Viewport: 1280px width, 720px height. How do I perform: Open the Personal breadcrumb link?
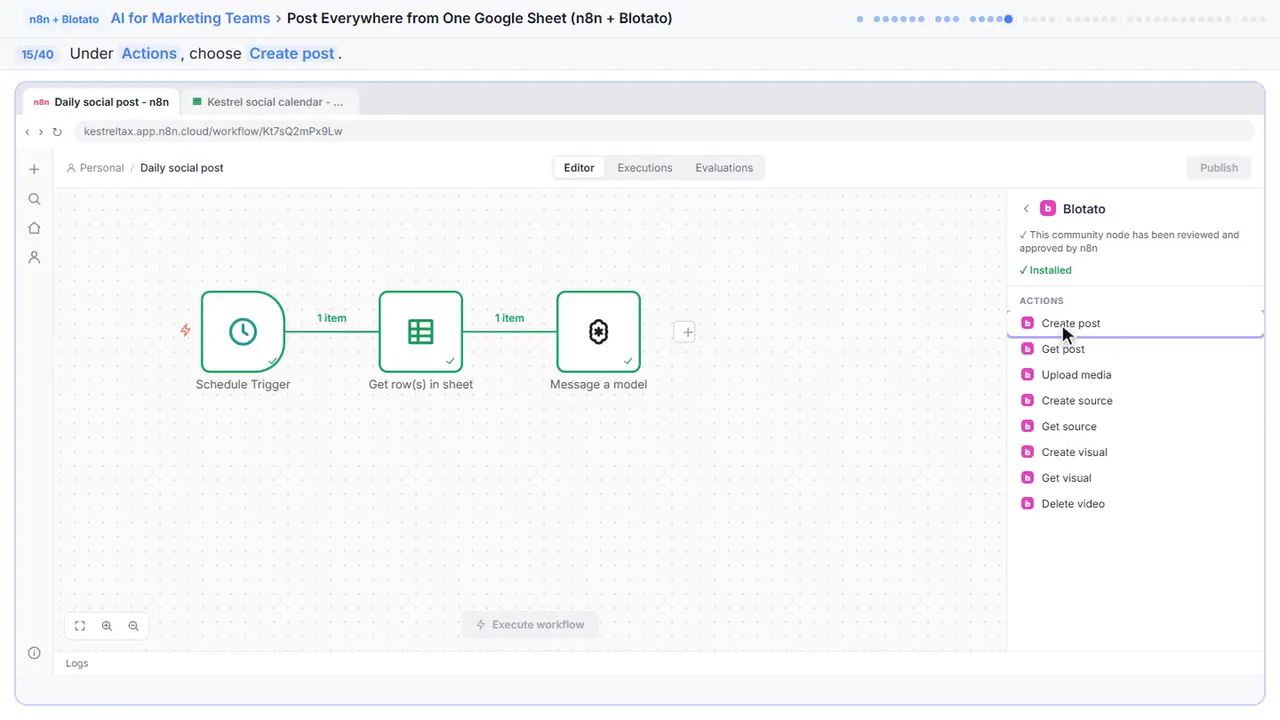point(95,168)
